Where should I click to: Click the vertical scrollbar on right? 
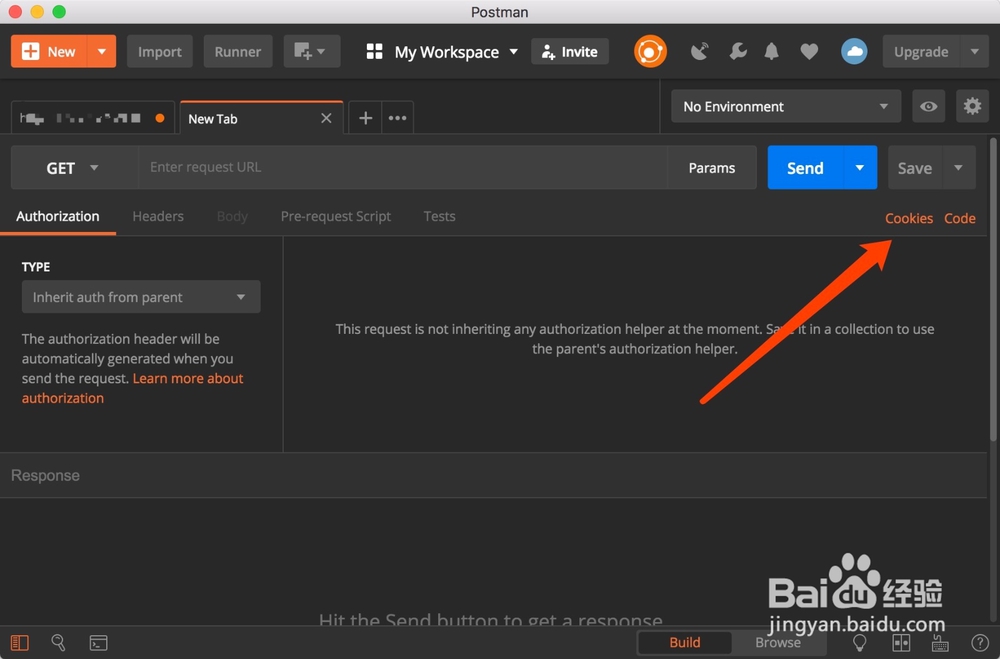point(993,290)
